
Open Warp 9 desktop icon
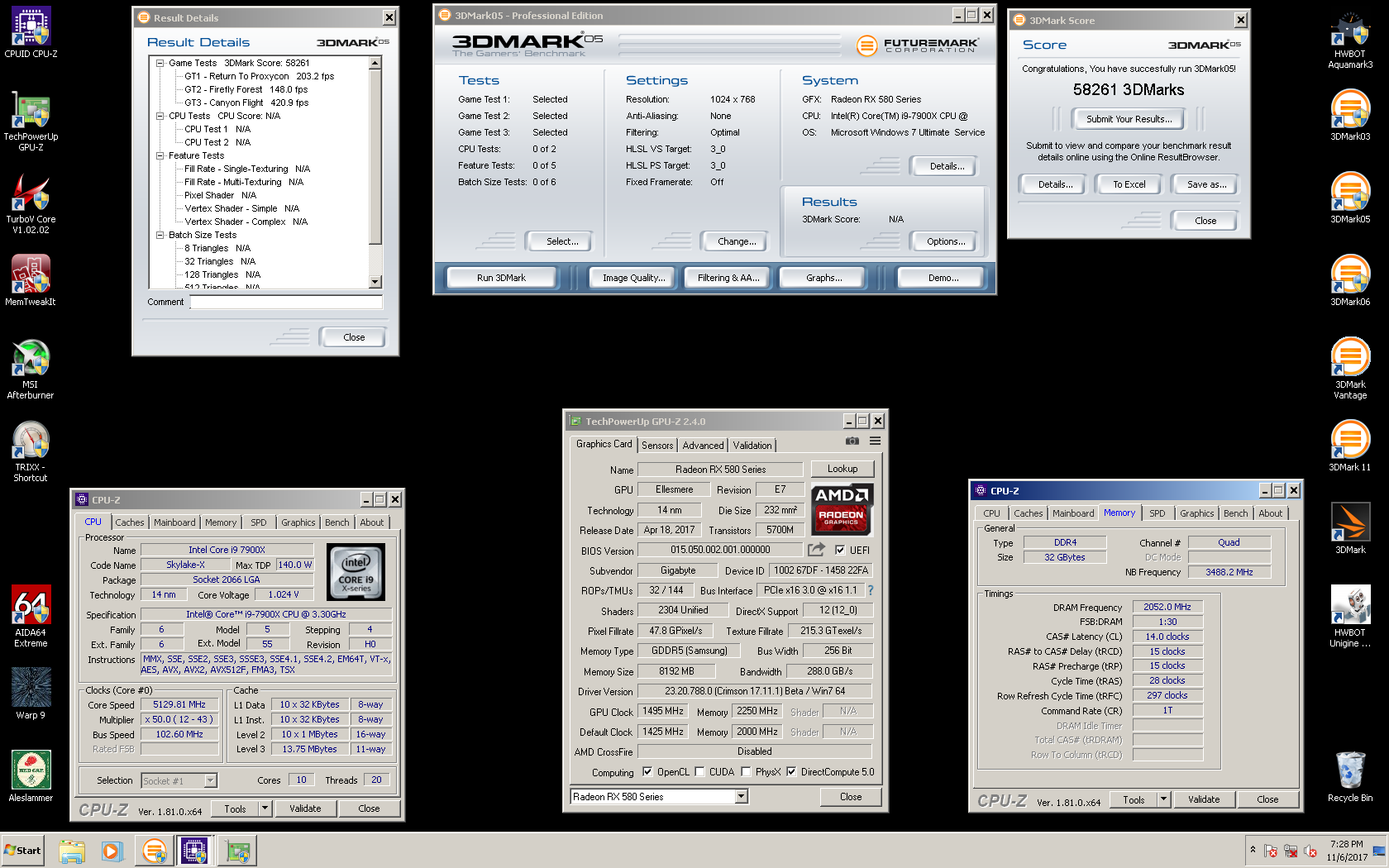(x=31, y=694)
